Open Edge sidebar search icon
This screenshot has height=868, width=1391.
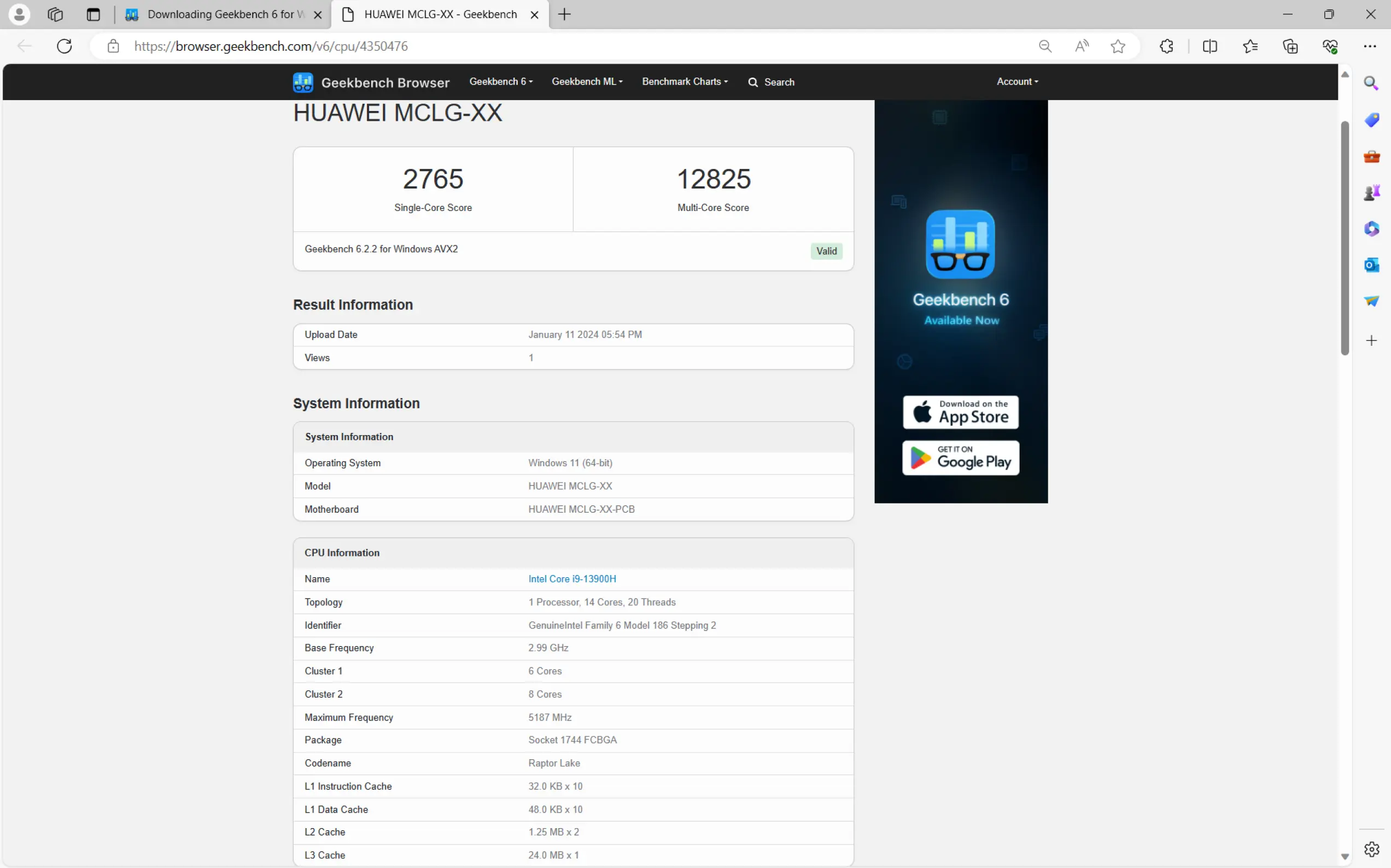click(x=1371, y=83)
